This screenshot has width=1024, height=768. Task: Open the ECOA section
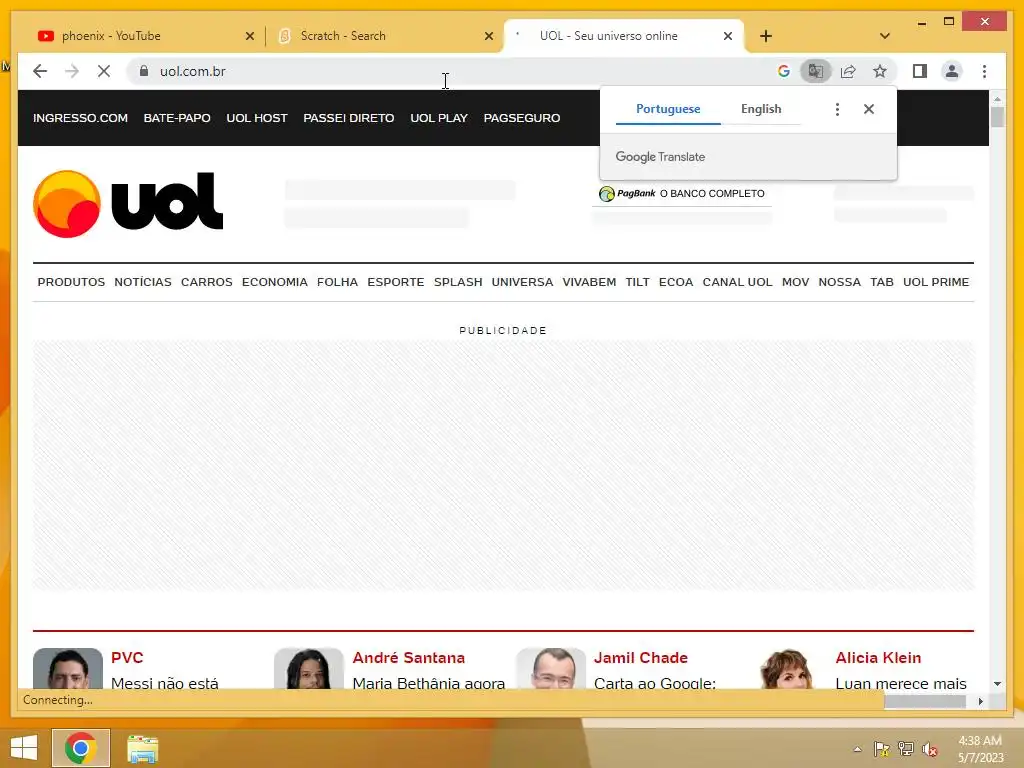[676, 282]
